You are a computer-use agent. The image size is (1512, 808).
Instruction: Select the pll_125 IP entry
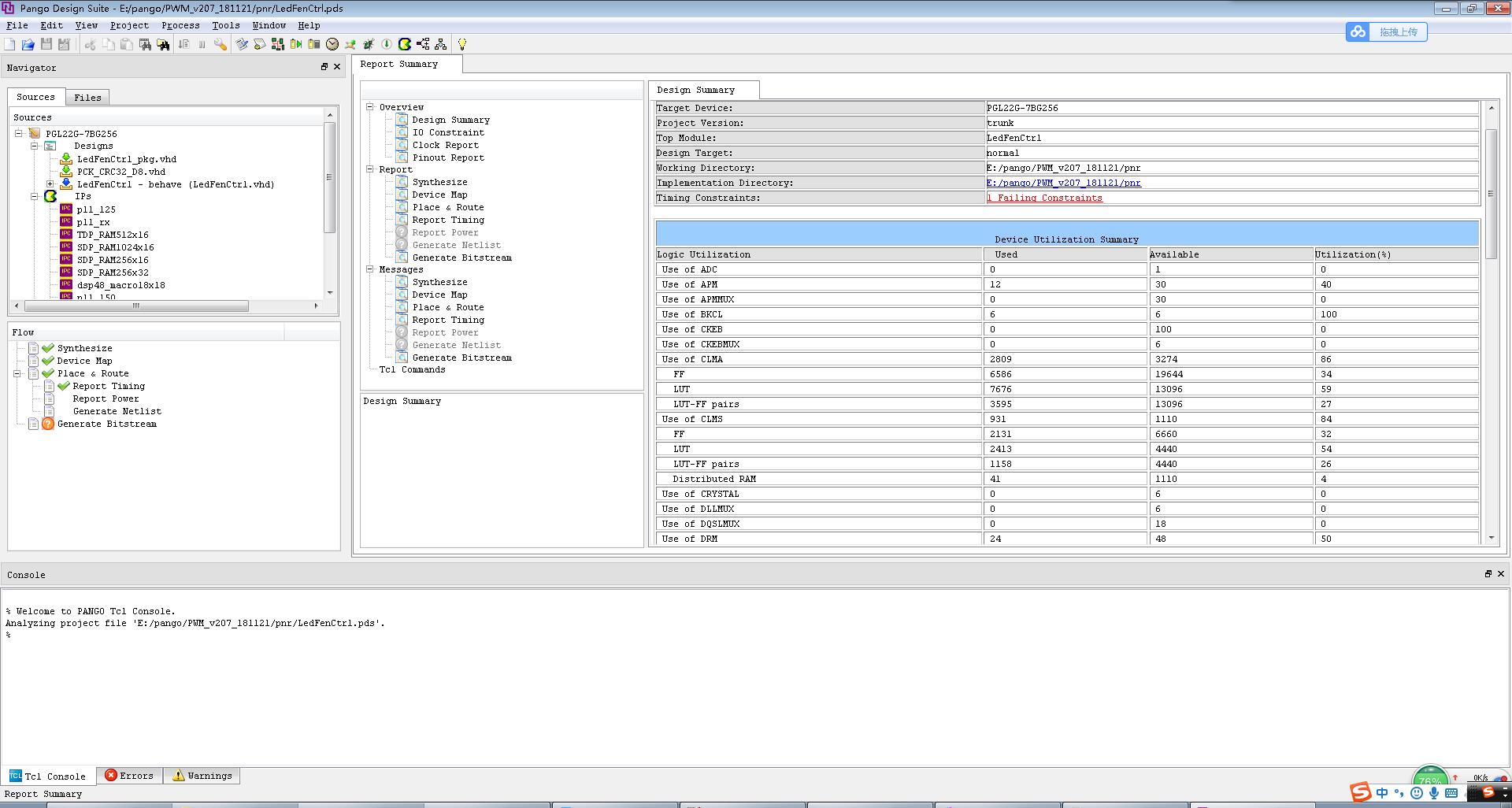96,209
